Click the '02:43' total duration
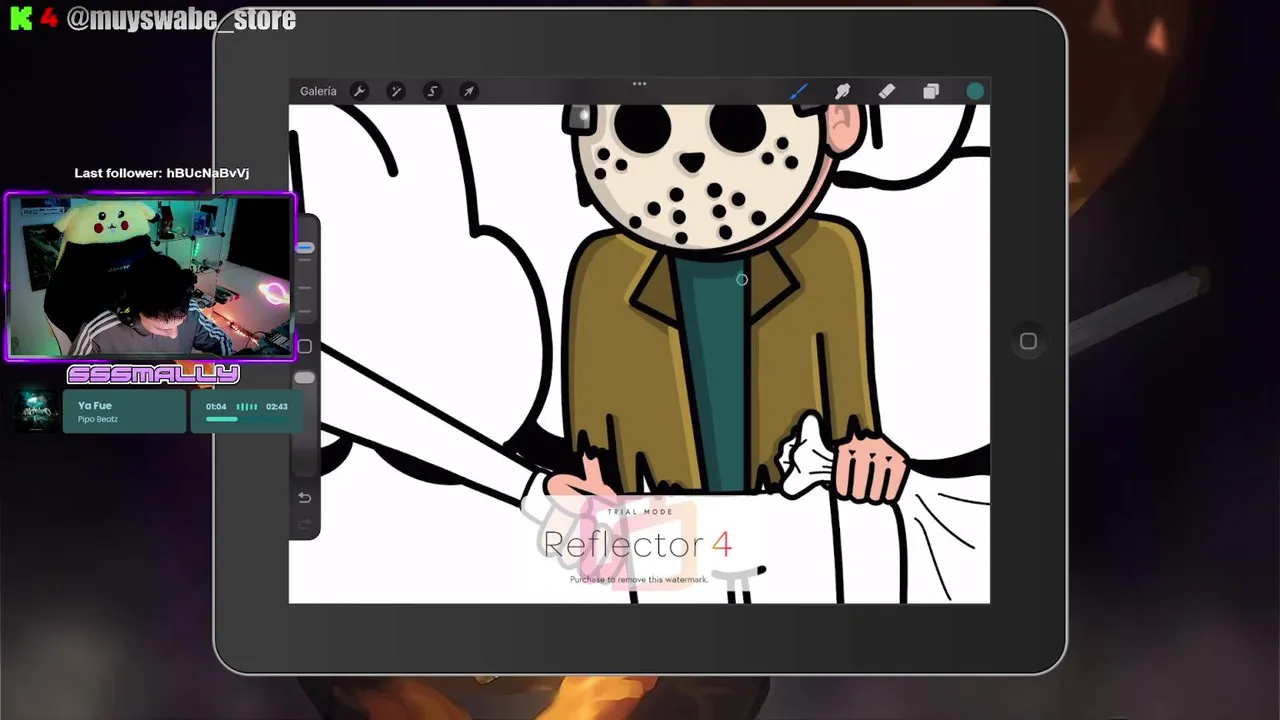Screen dimensions: 1280x720 (x=276, y=406)
